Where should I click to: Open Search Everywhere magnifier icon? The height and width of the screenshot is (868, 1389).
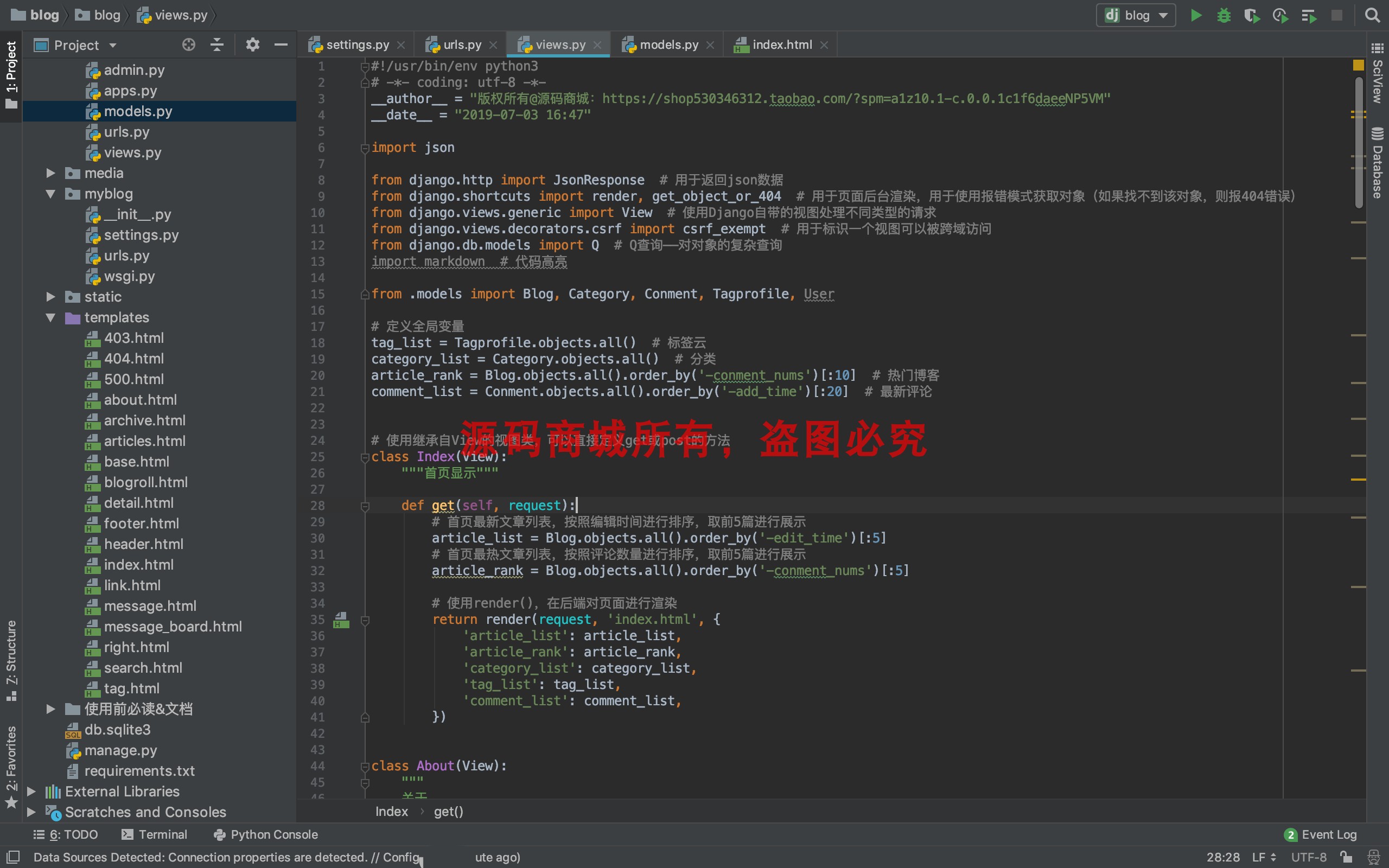pyautogui.click(x=1372, y=16)
